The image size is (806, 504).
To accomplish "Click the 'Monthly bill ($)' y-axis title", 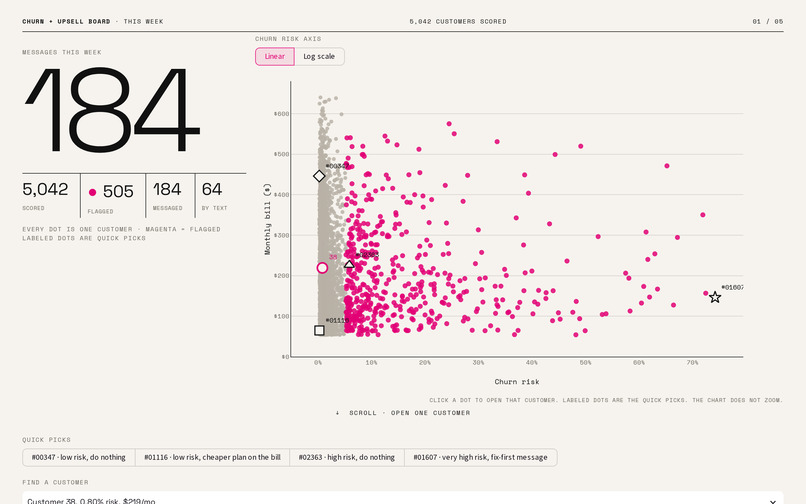I will pyautogui.click(x=267, y=219).
